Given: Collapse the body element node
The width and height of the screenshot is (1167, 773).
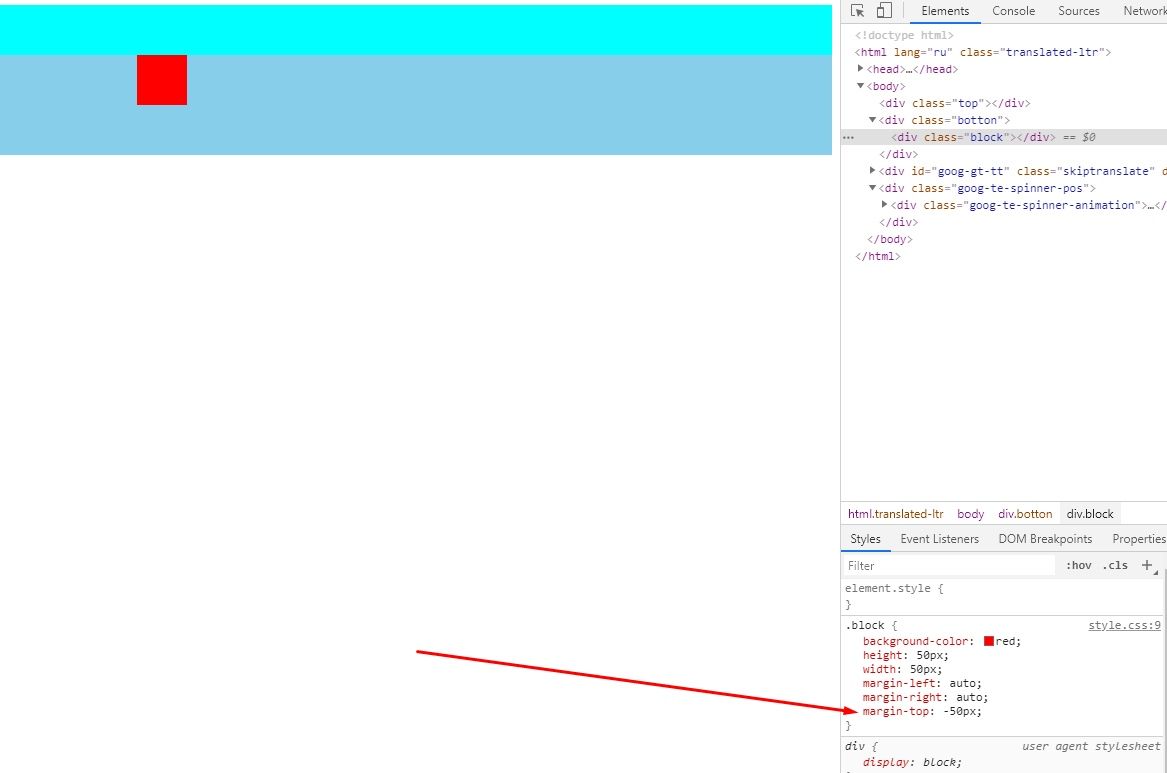Looking at the screenshot, I should tap(860, 86).
